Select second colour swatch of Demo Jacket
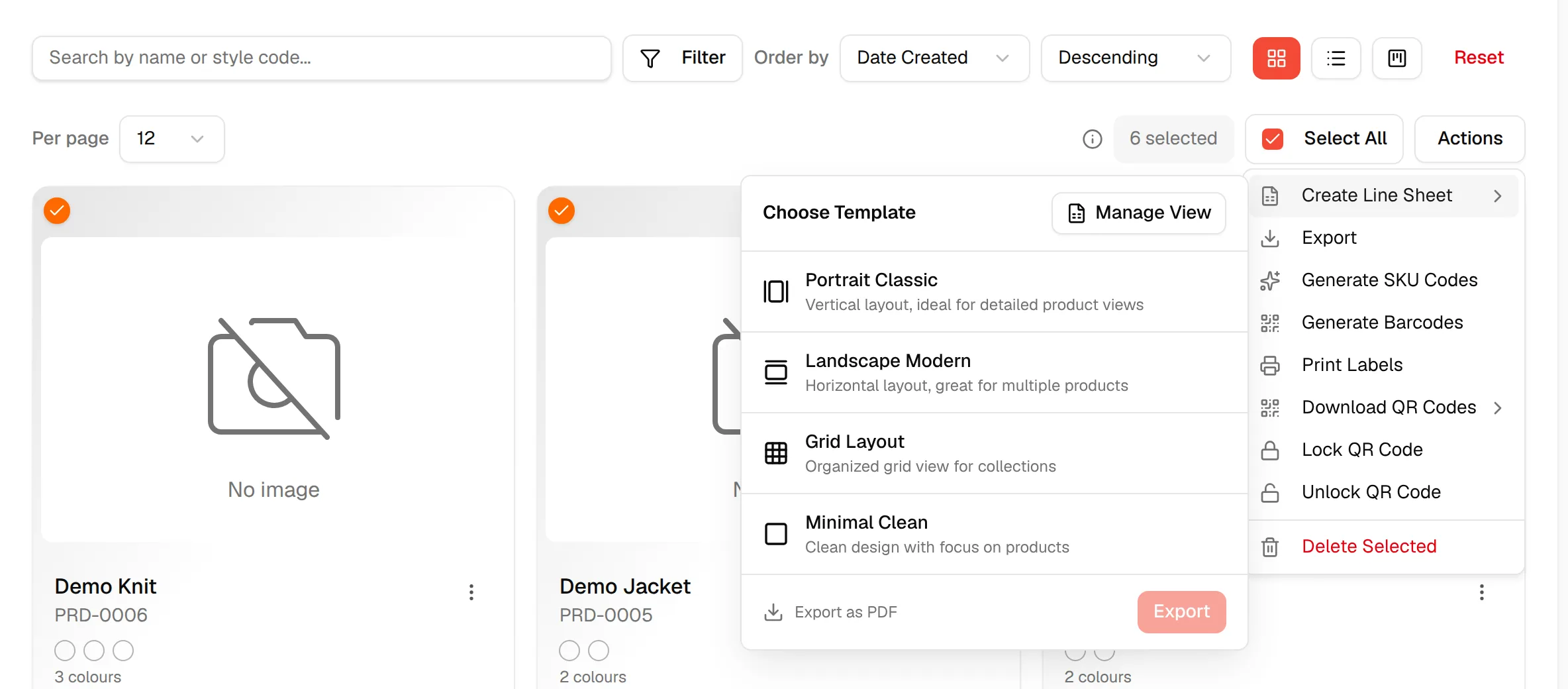This screenshot has width=1568, height=689. click(x=599, y=651)
